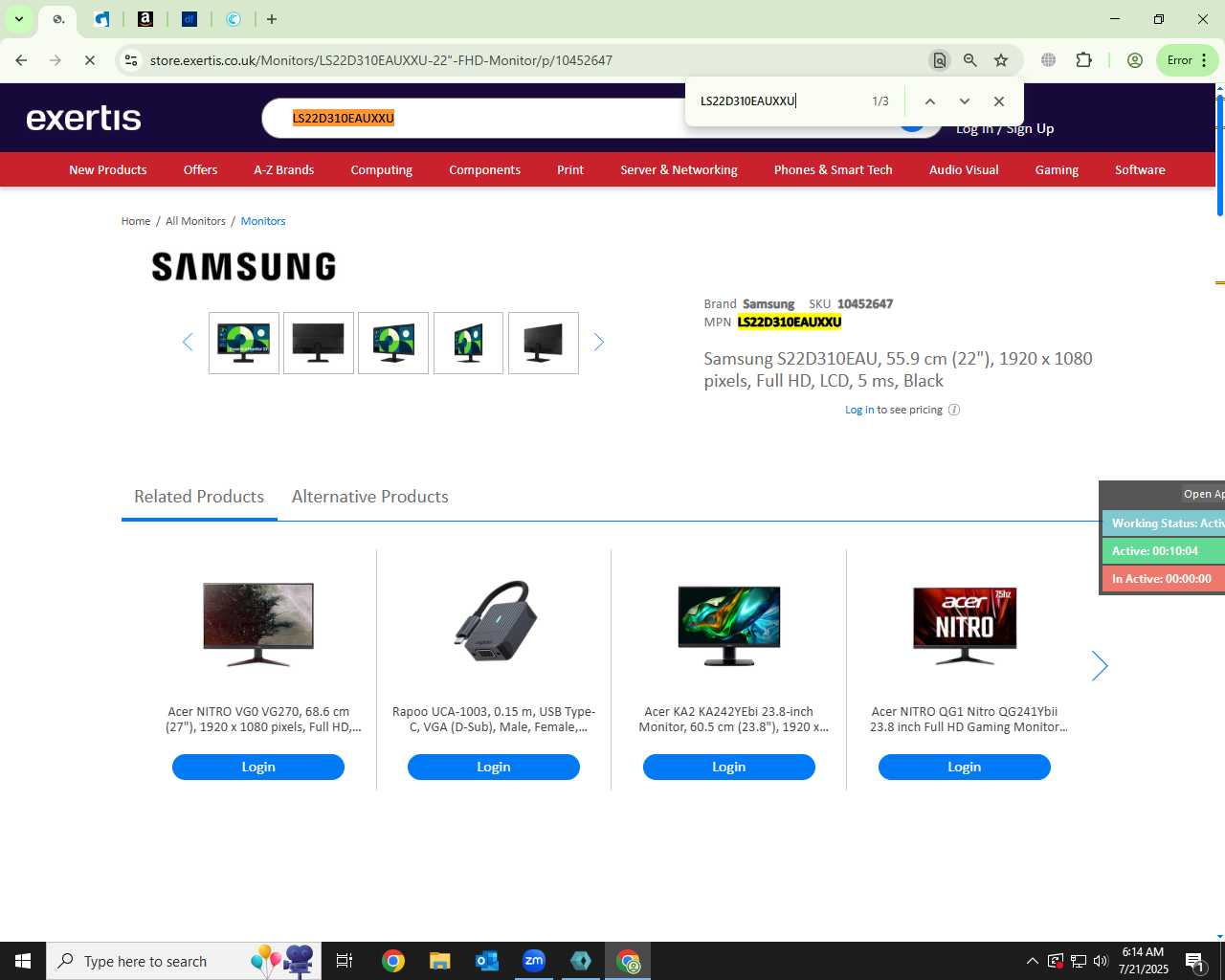Image resolution: width=1225 pixels, height=980 pixels.
Task: Show previous product thumbnails
Action: pyautogui.click(x=188, y=343)
